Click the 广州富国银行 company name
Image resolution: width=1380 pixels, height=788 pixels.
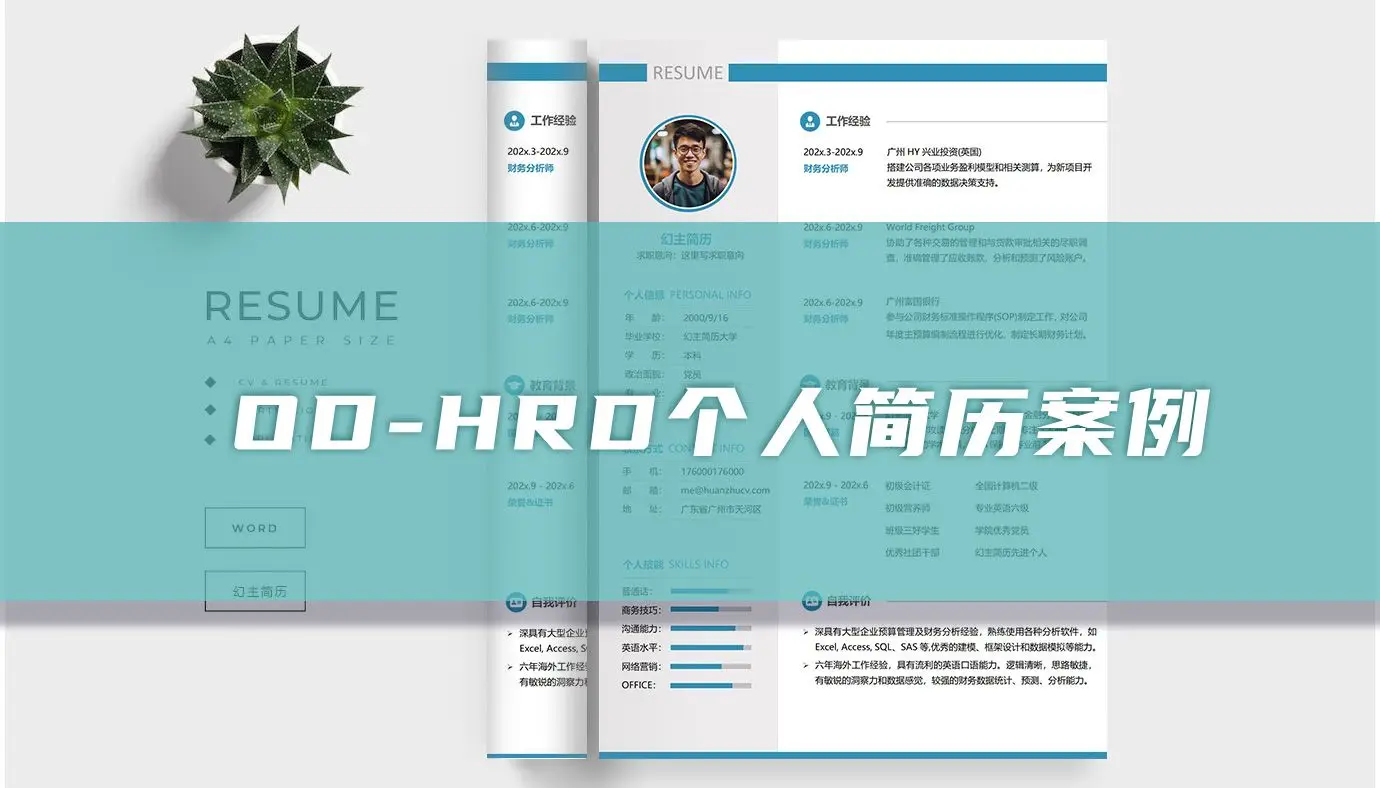pos(913,301)
